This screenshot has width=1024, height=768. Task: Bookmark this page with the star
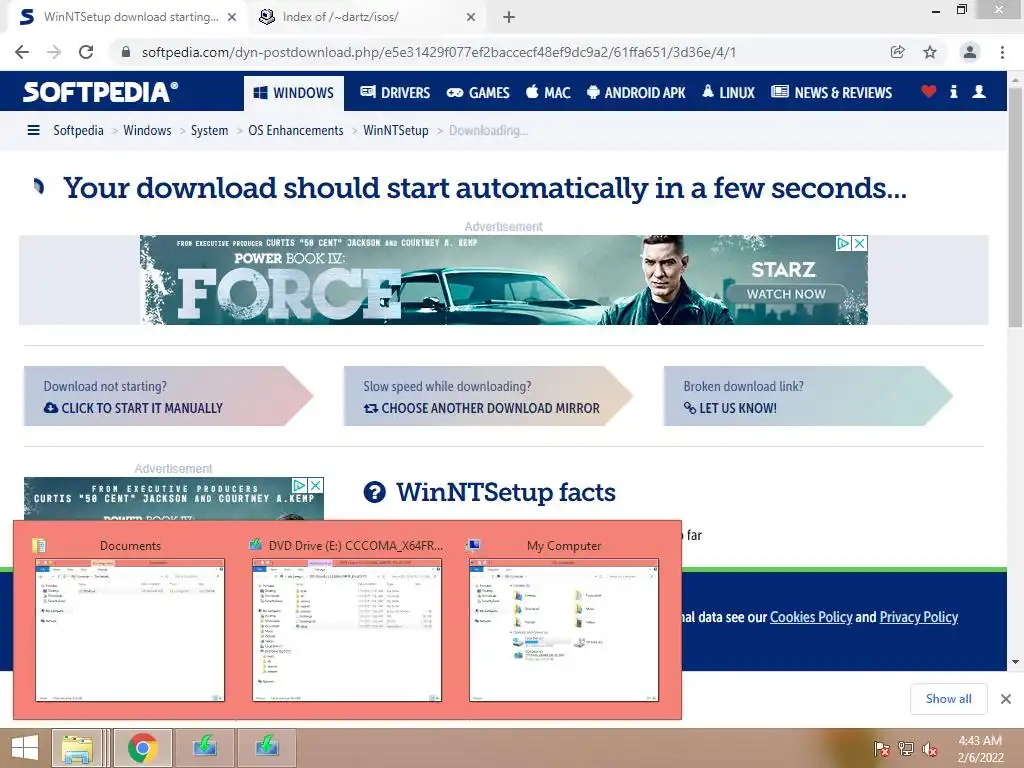pyautogui.click(x=930, y=52)
